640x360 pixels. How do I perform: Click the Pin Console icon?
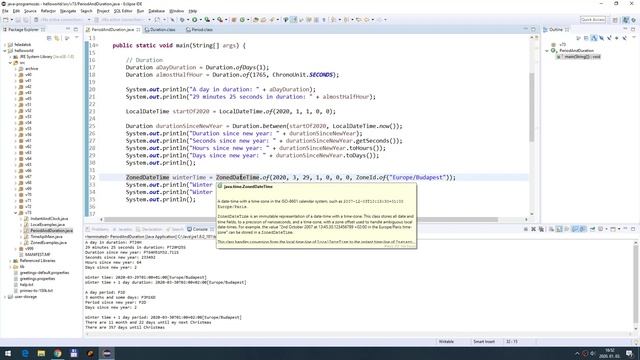pos(592,229)
